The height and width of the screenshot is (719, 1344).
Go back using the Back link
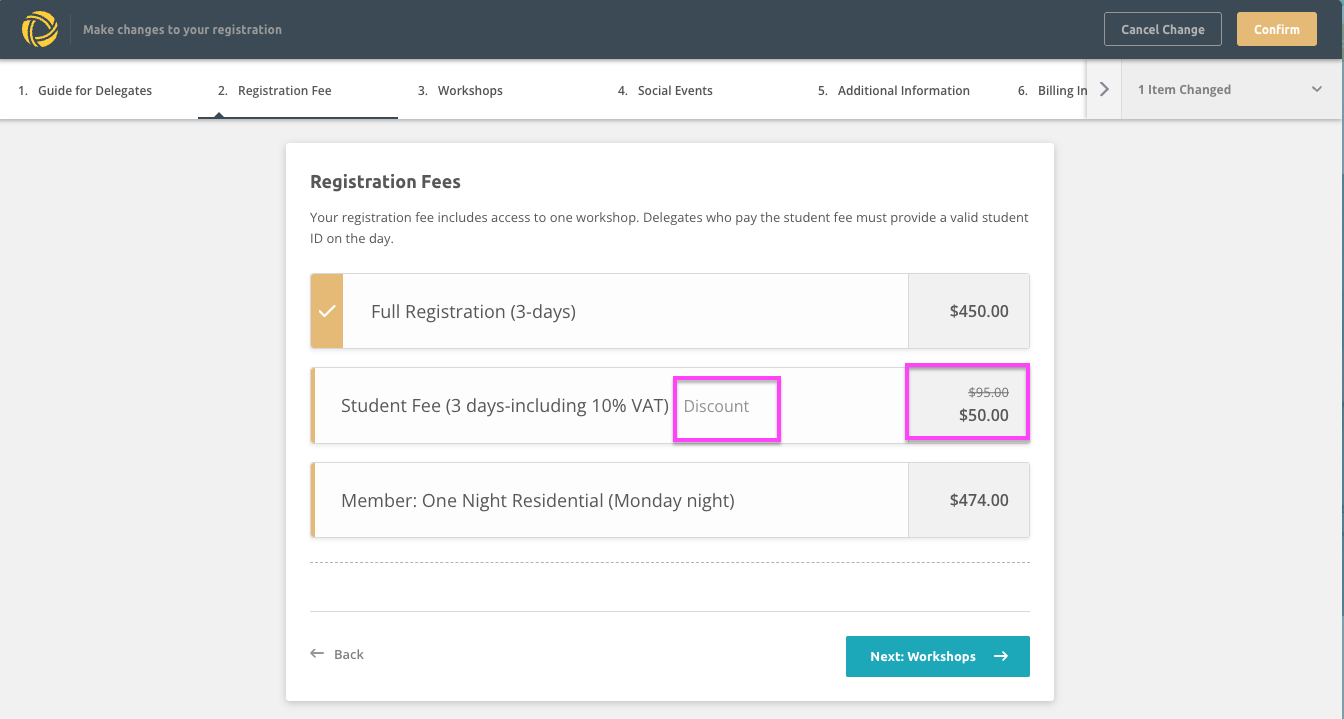tap(337, 654)
